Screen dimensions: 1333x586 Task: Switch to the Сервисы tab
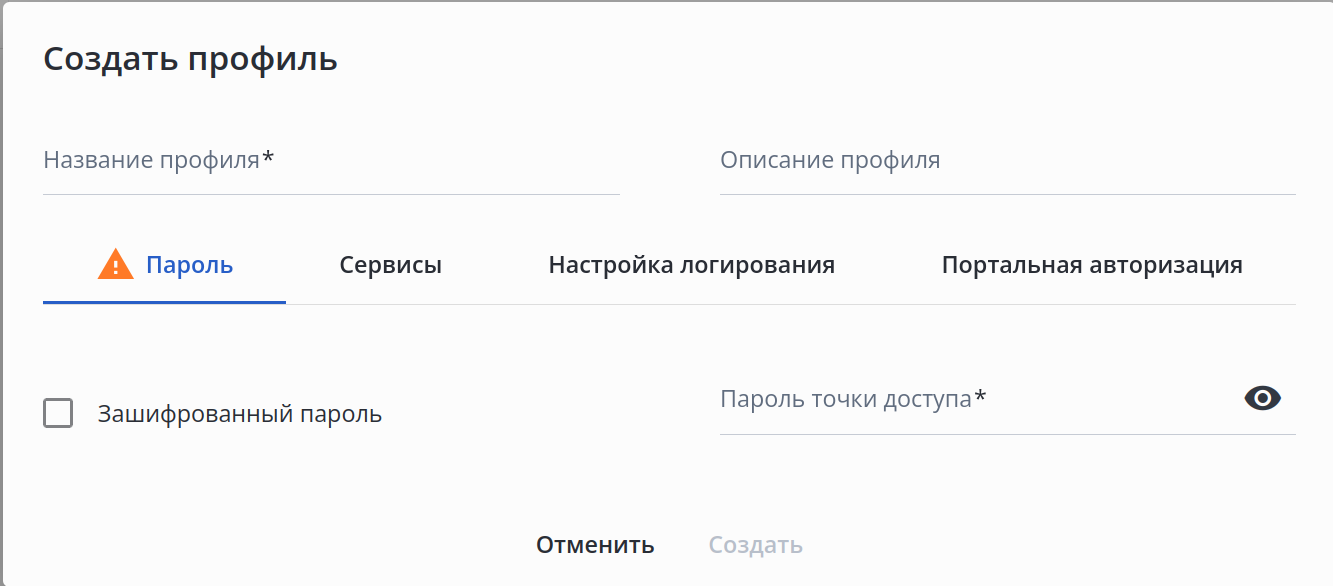(x=390, y=265)
